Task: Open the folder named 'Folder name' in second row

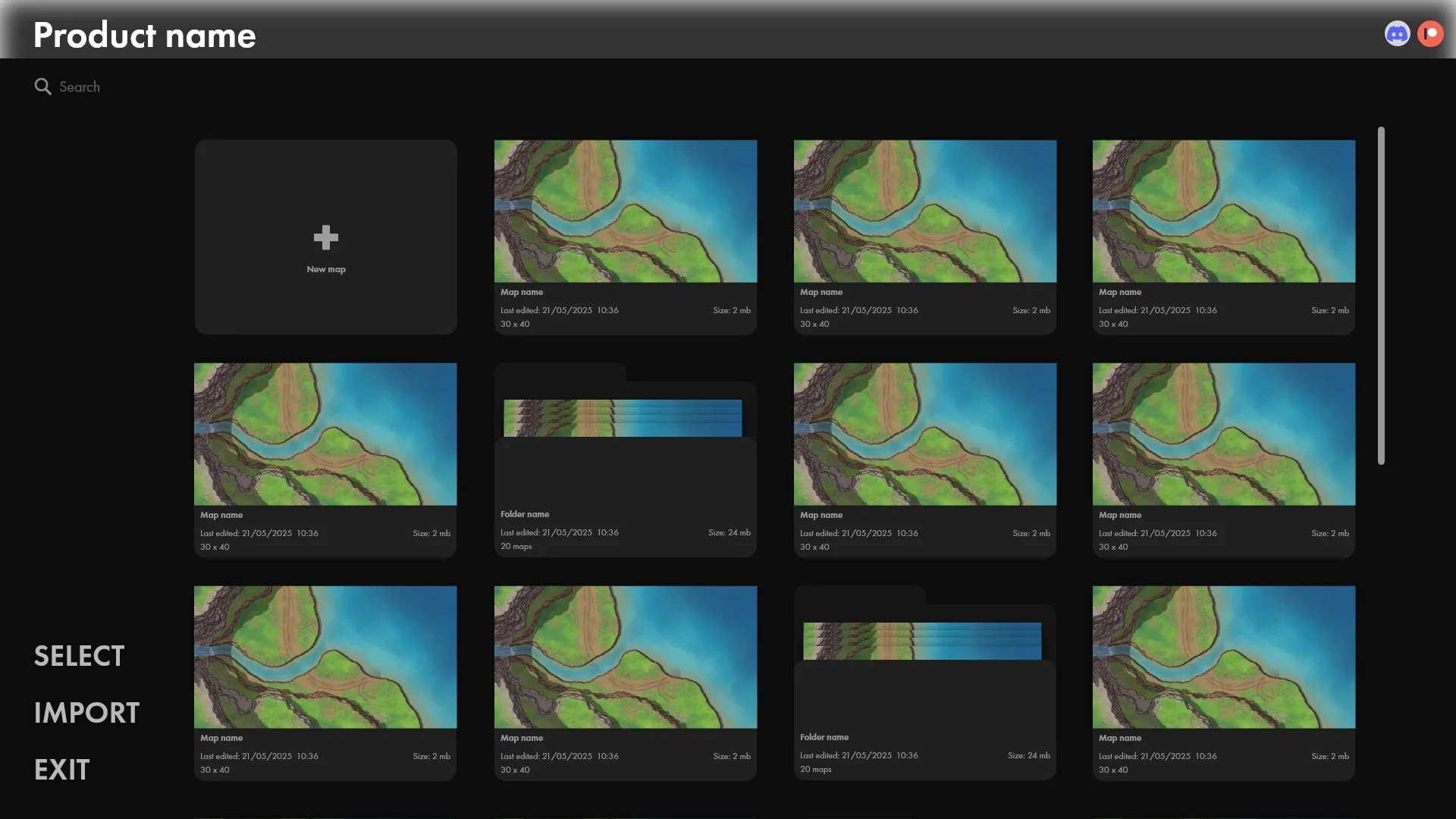Action: coord(625,460)
